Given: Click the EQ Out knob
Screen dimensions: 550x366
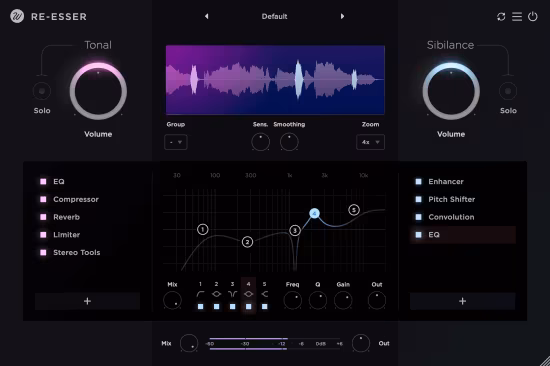Looking at the screenshot, I should (377, 300).
